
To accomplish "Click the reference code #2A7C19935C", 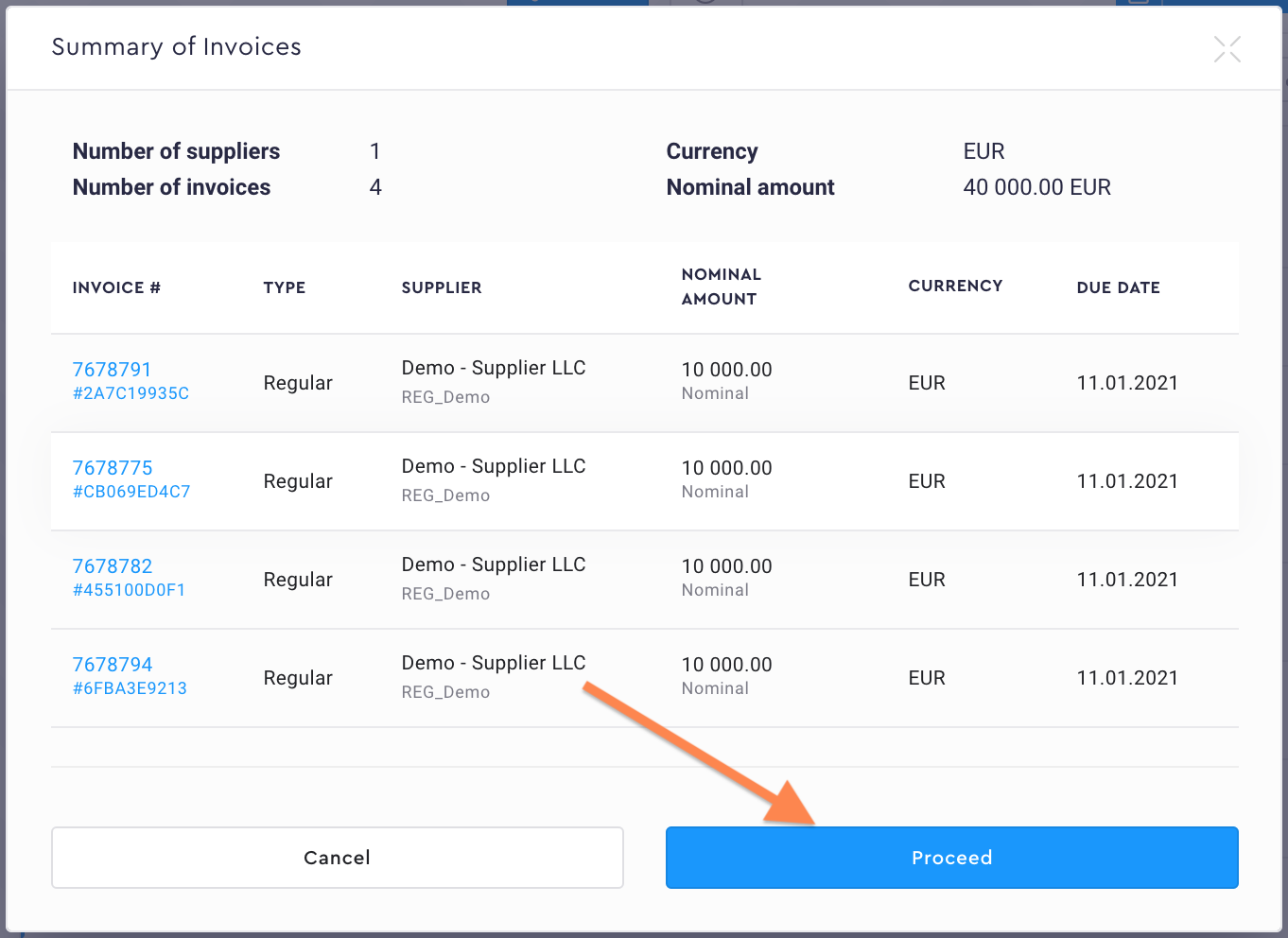I will (x=131, y=393).
